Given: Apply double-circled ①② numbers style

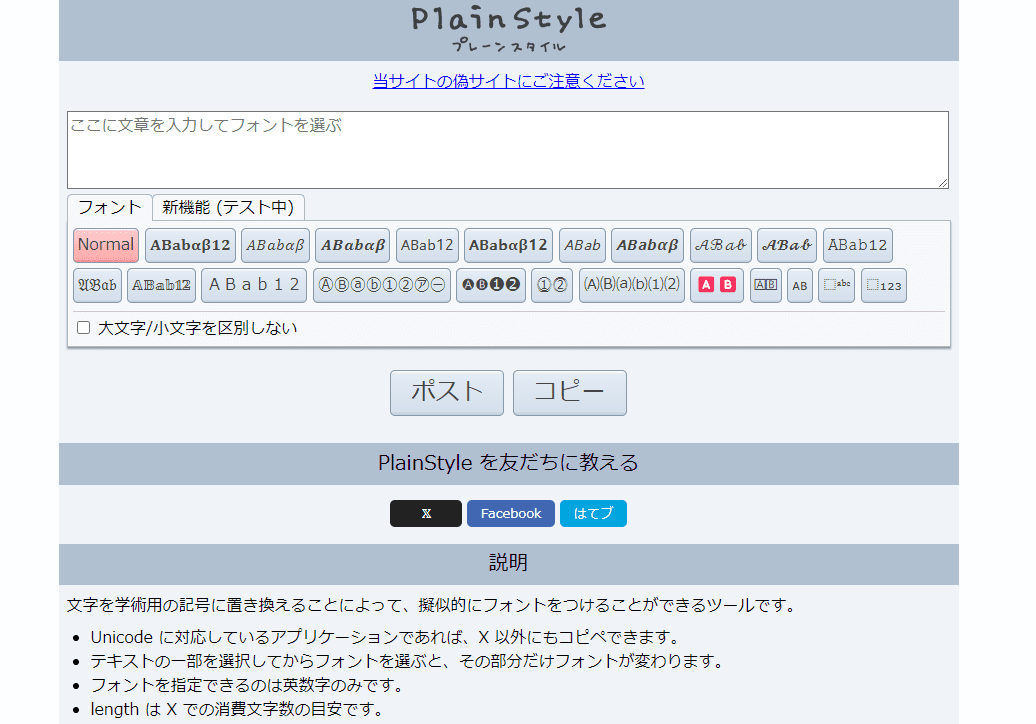Looking at the screenshot, I should [552, 285].
